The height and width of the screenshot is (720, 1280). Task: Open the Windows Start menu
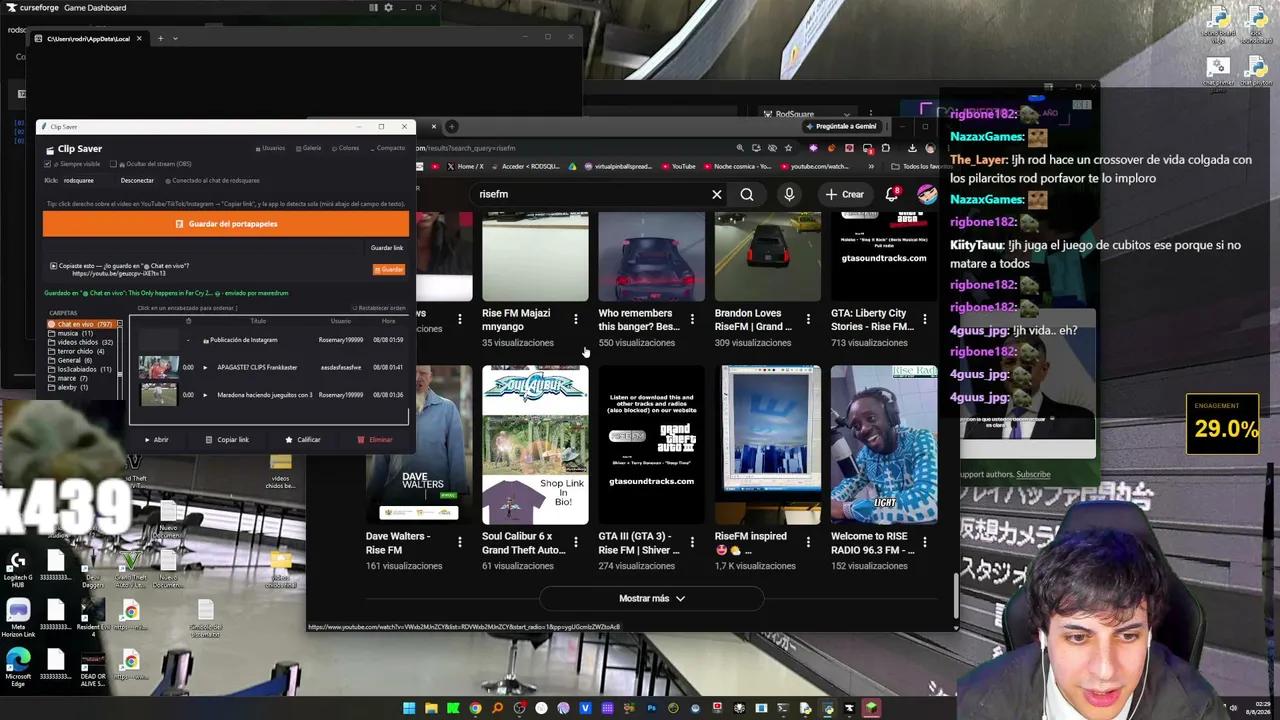tap(409, 709)
